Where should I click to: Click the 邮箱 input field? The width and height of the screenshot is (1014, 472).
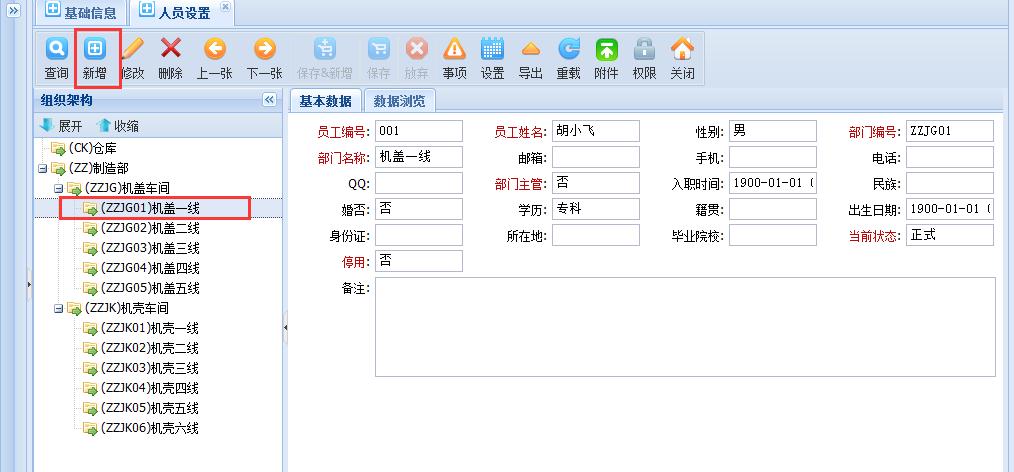[596, 157]
